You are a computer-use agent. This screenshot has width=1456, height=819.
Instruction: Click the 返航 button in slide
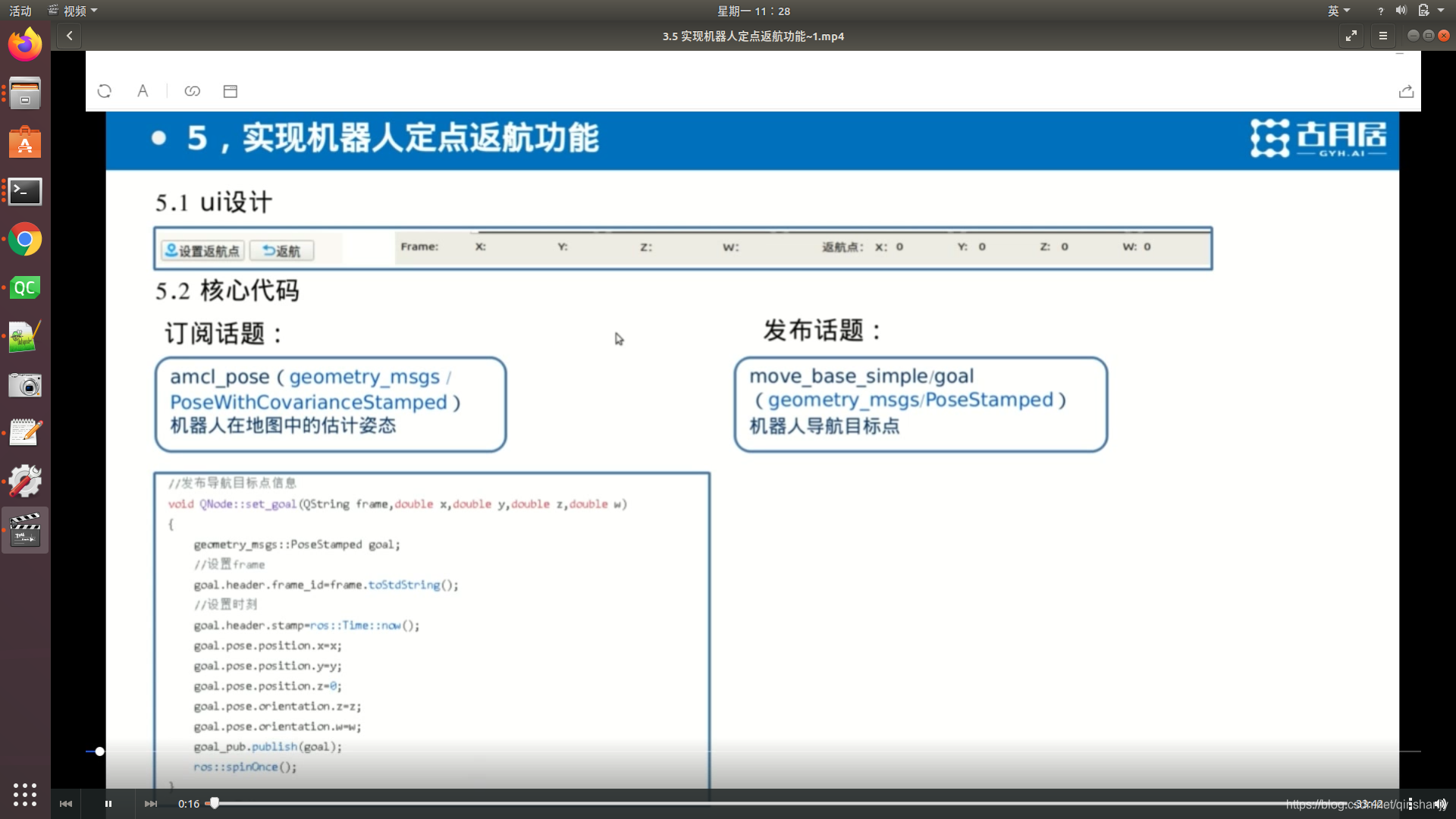[281, 251]
